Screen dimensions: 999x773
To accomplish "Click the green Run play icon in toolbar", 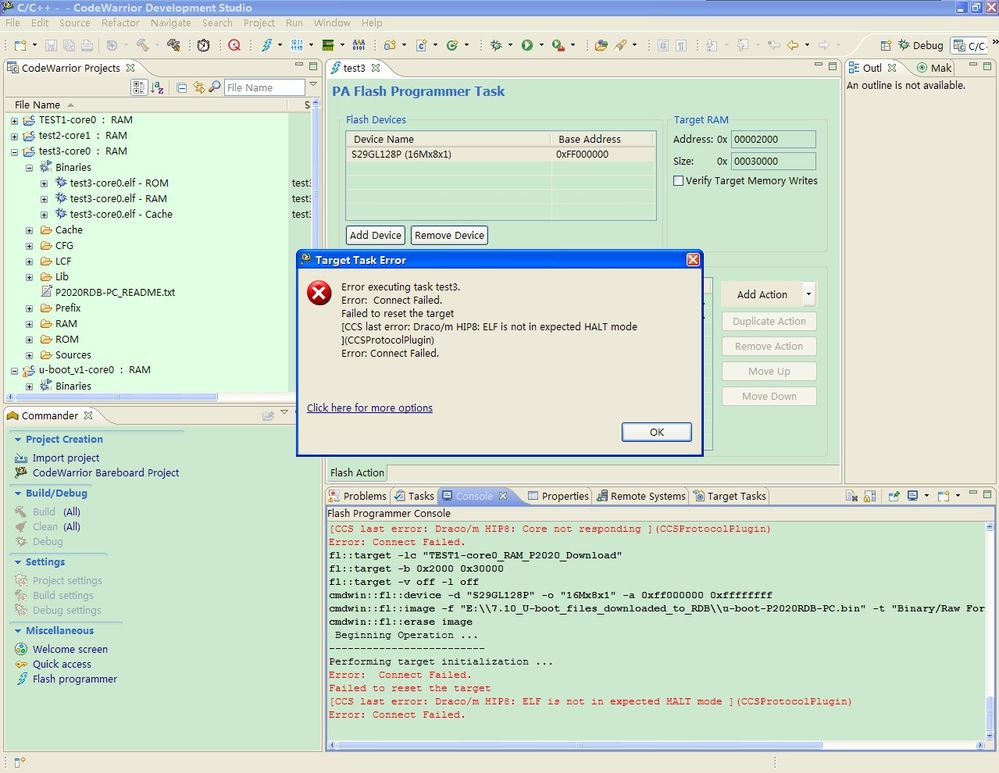I will point(527,45).
